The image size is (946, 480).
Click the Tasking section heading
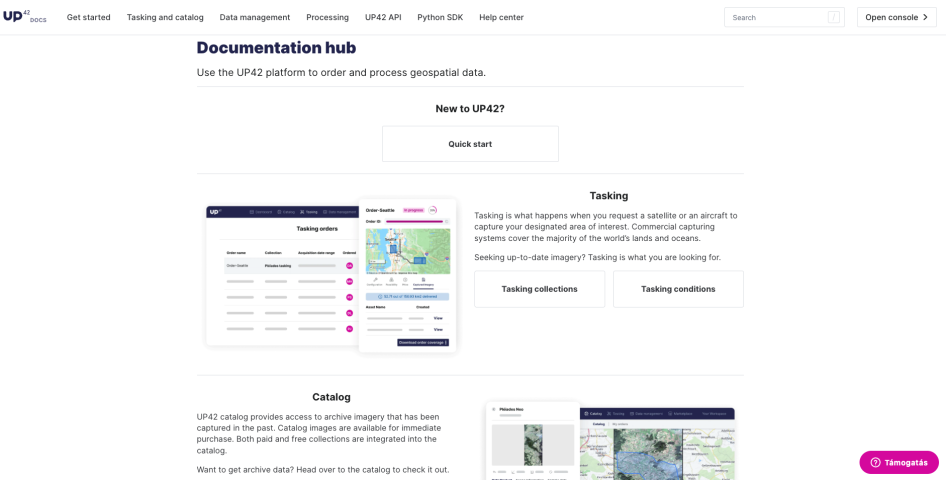[609, 196]
